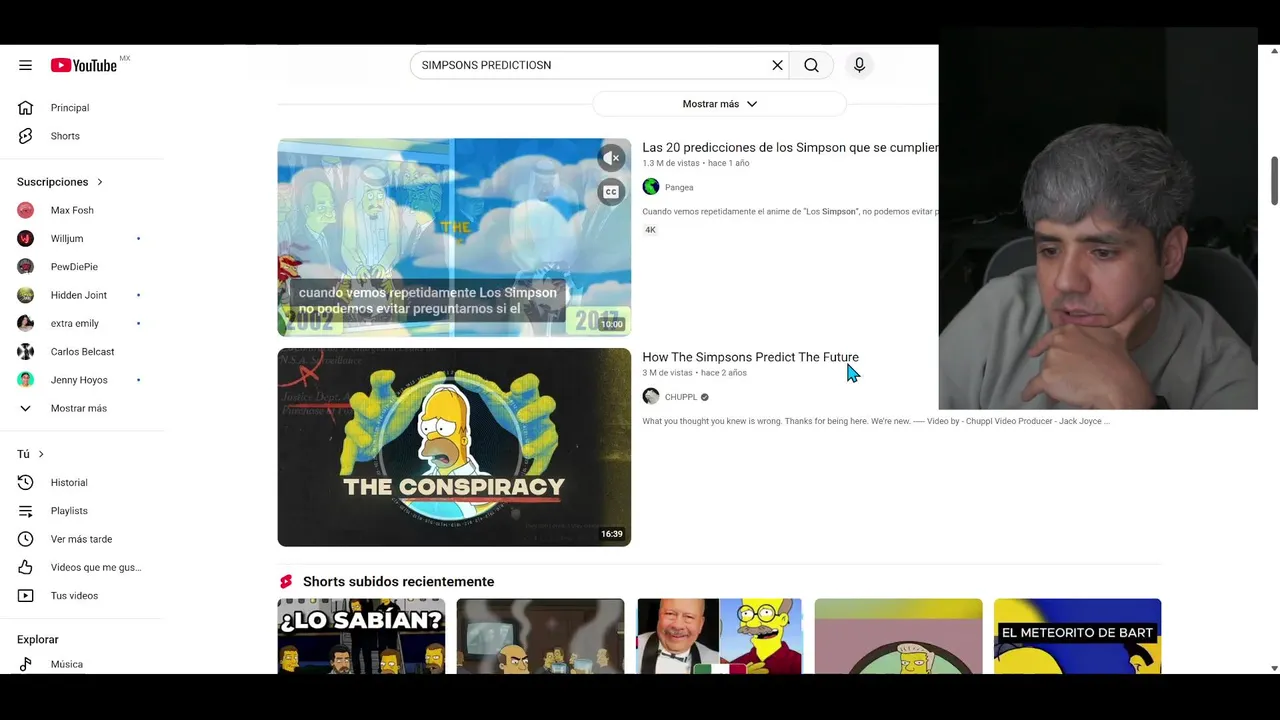Click the 16:39 duration label

(612, 534)
